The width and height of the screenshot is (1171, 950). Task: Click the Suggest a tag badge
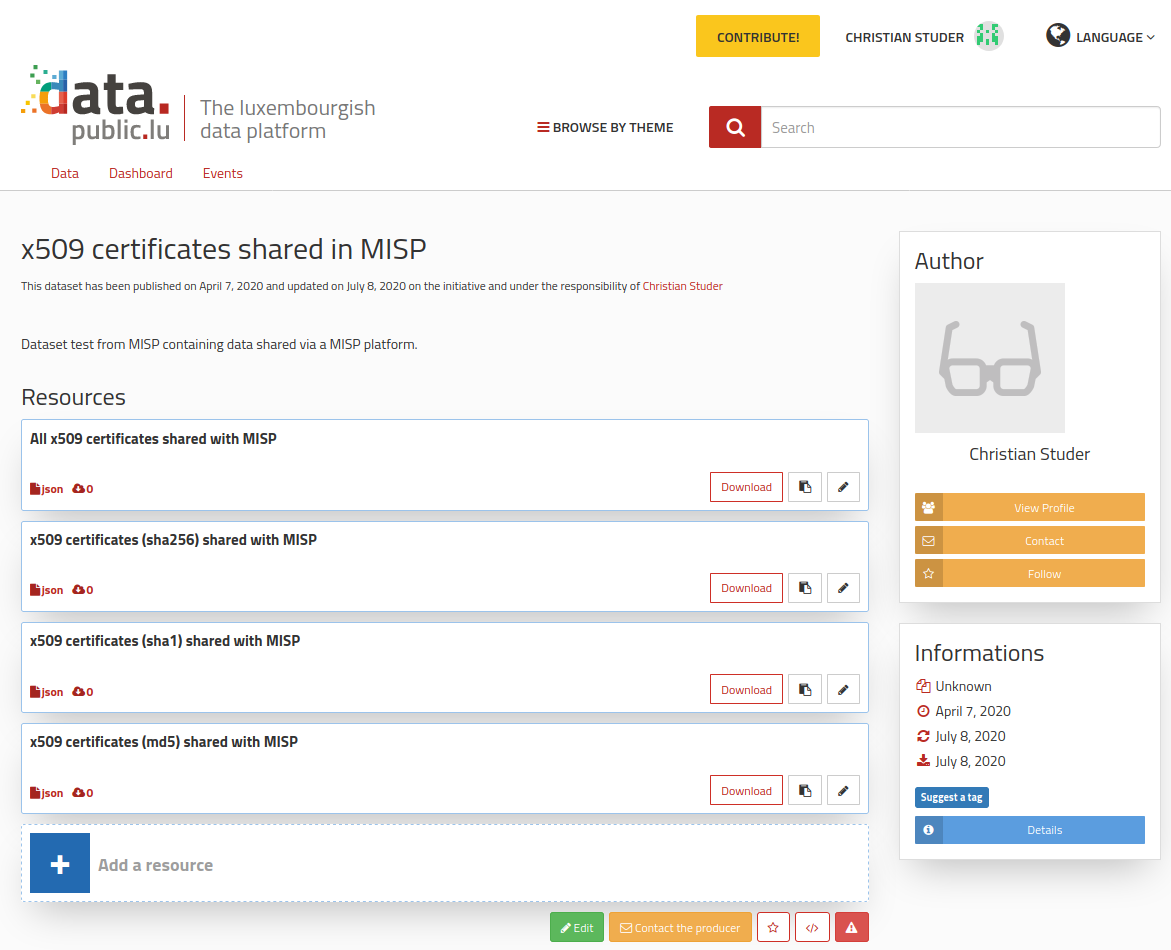click(x=951, y=797)
